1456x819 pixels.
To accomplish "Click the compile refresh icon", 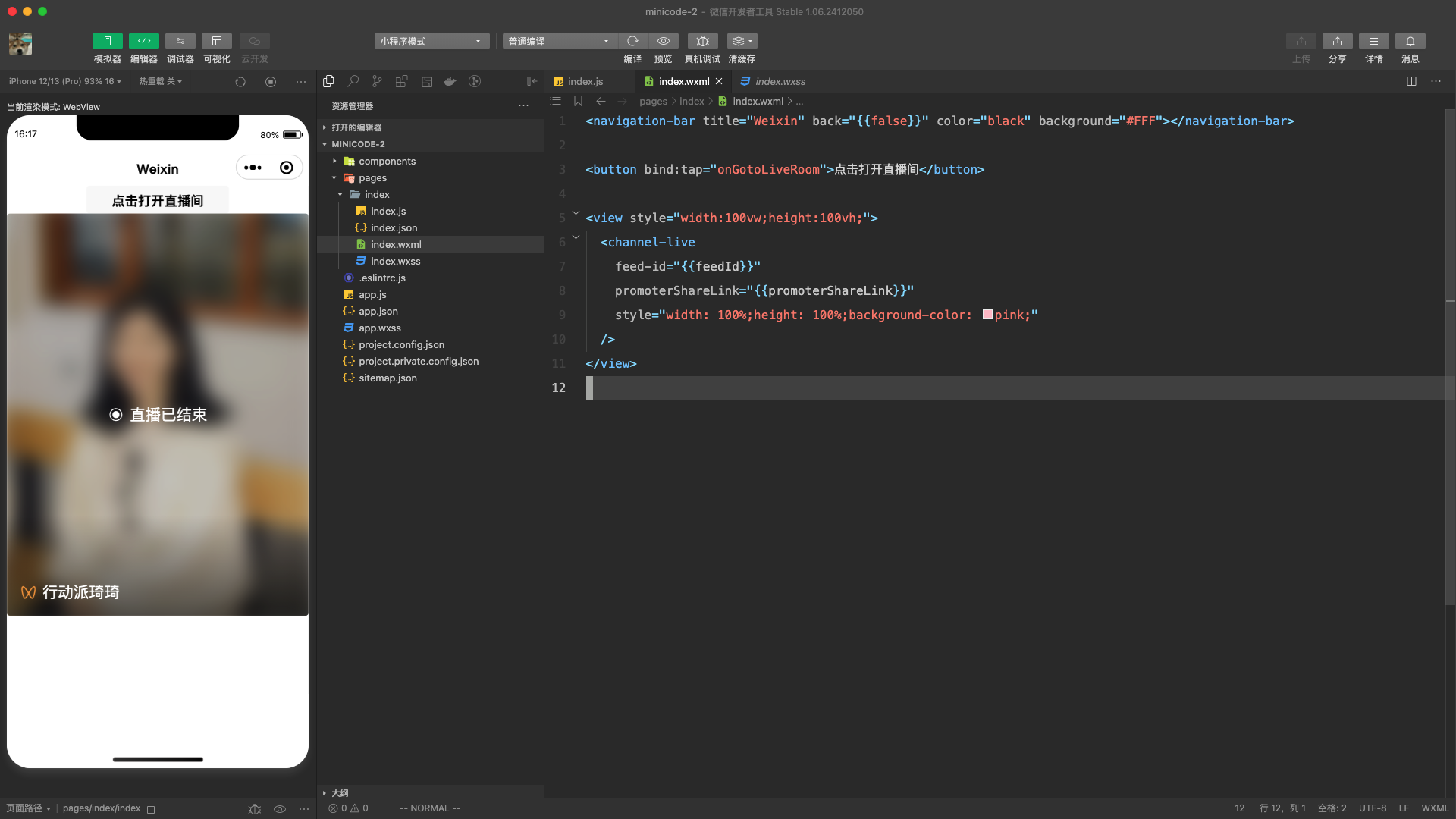I will (632, 41).
